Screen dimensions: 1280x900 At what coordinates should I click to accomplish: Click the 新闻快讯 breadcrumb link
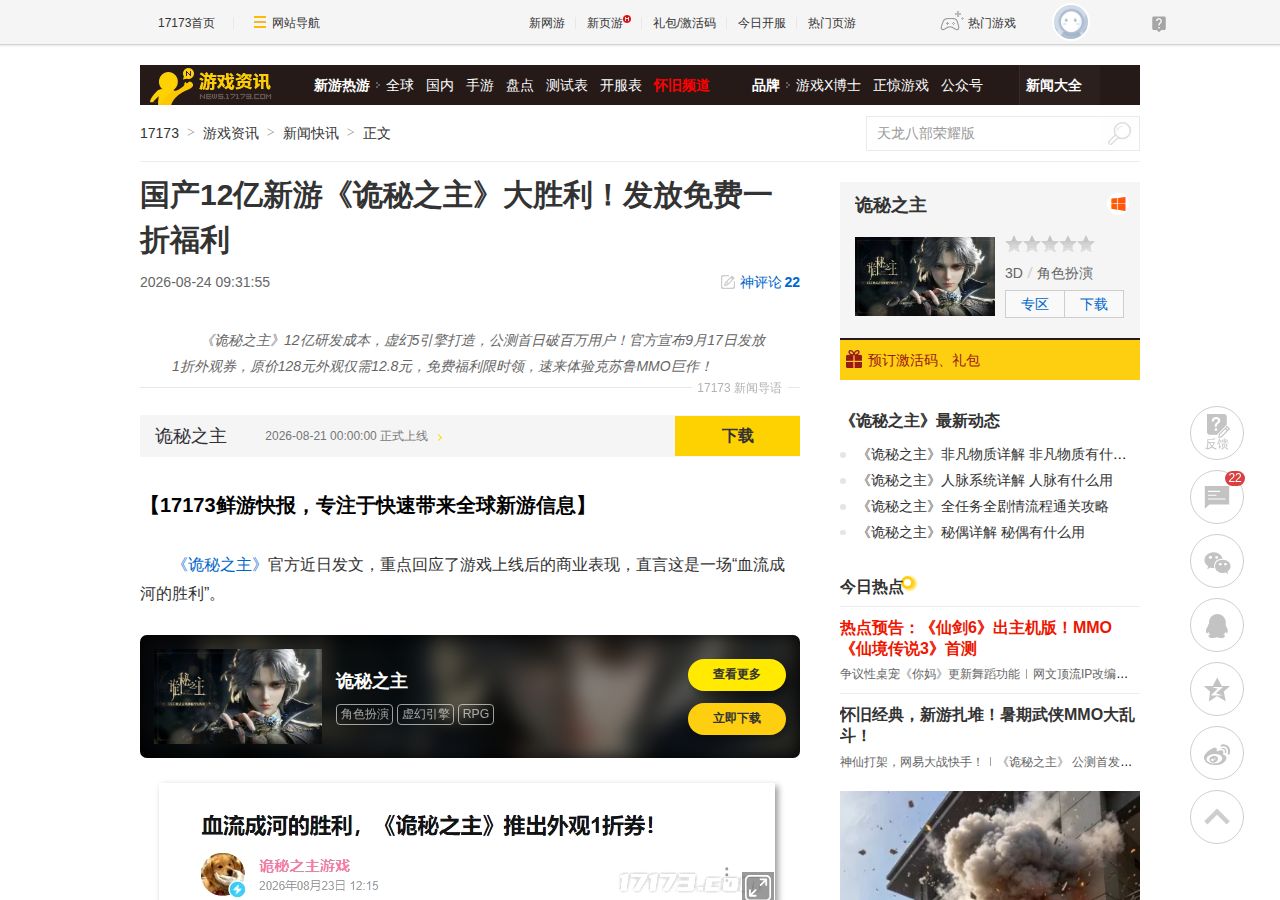coord(311,133)
